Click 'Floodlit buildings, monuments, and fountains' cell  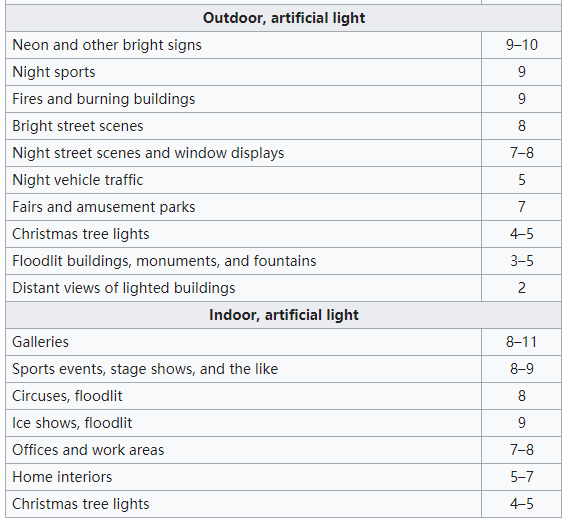click(x=243, y=261)
